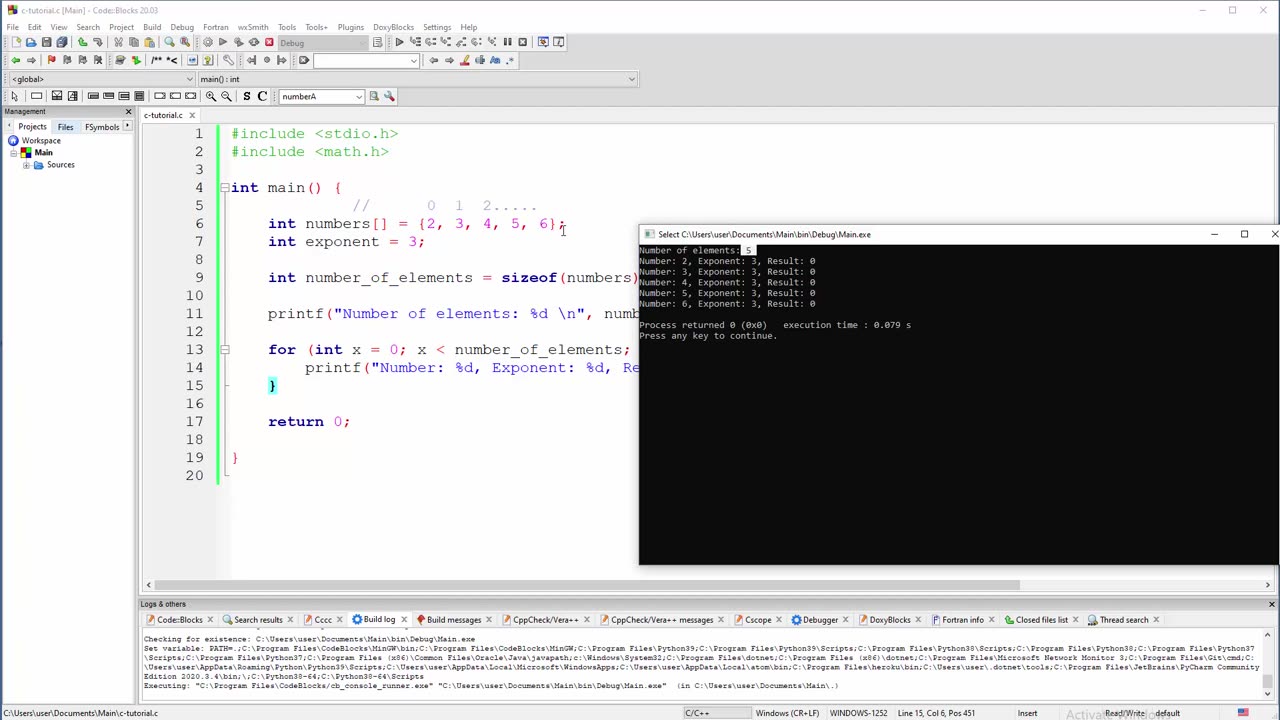Click the Paste clipboard icon
This screenshot has height=720, width=1280.
pyautogui.click(x=150, y=42)
